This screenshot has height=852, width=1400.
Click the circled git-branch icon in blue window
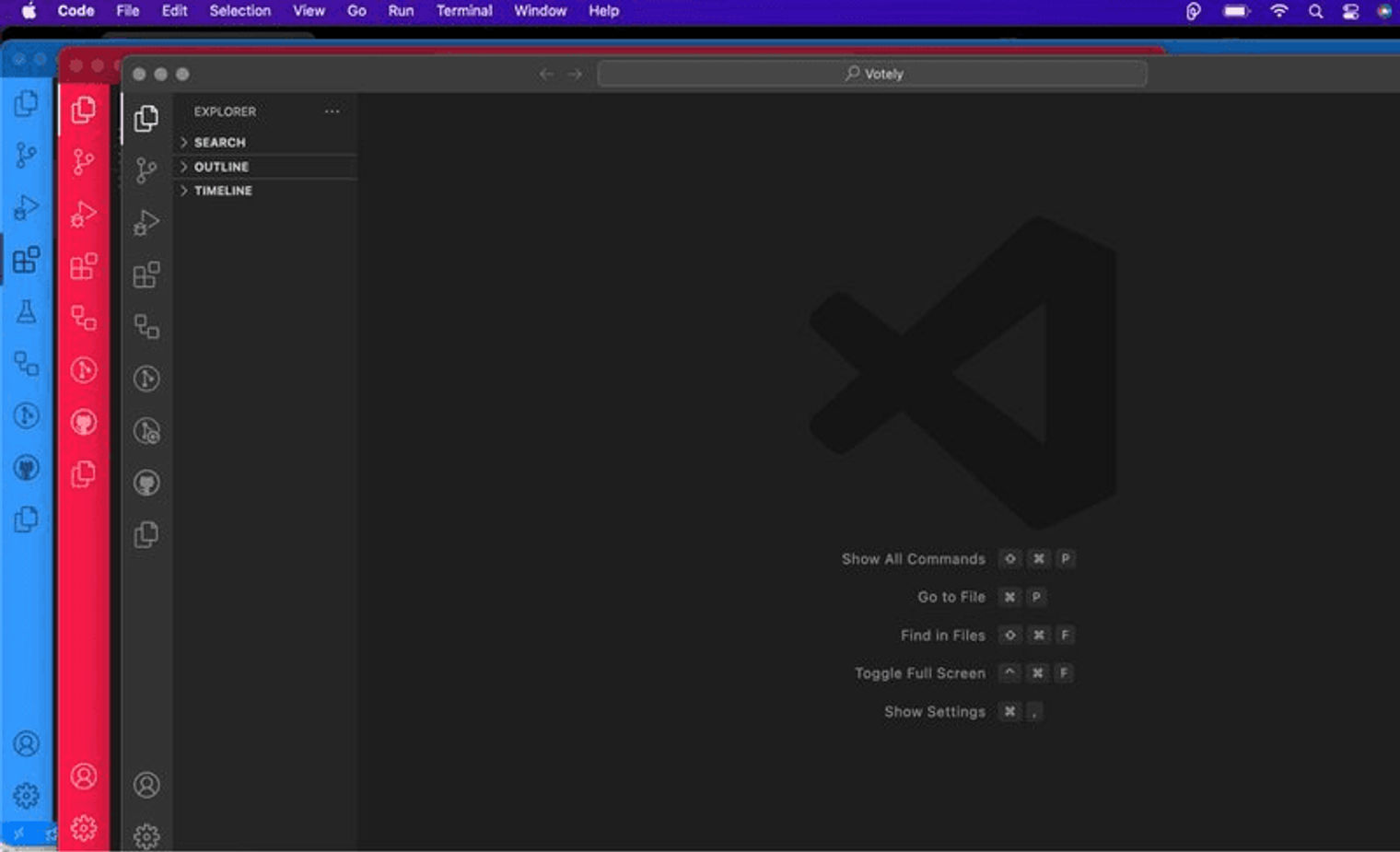point(27,416)
